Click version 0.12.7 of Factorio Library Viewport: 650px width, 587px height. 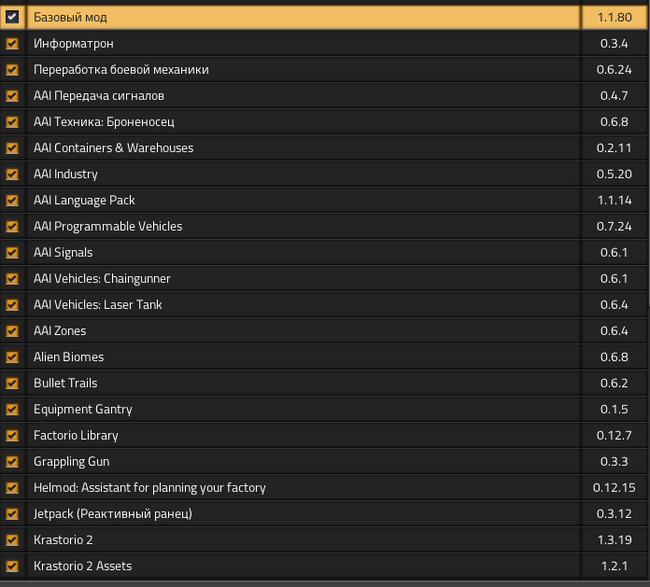tap(614, 435)
